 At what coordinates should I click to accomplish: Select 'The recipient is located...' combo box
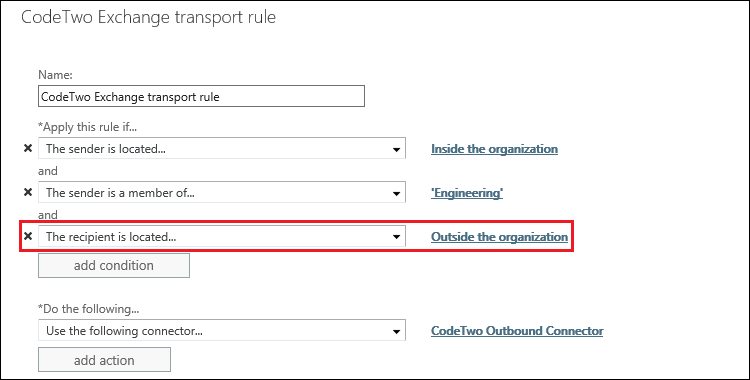[x=222, y=236]
